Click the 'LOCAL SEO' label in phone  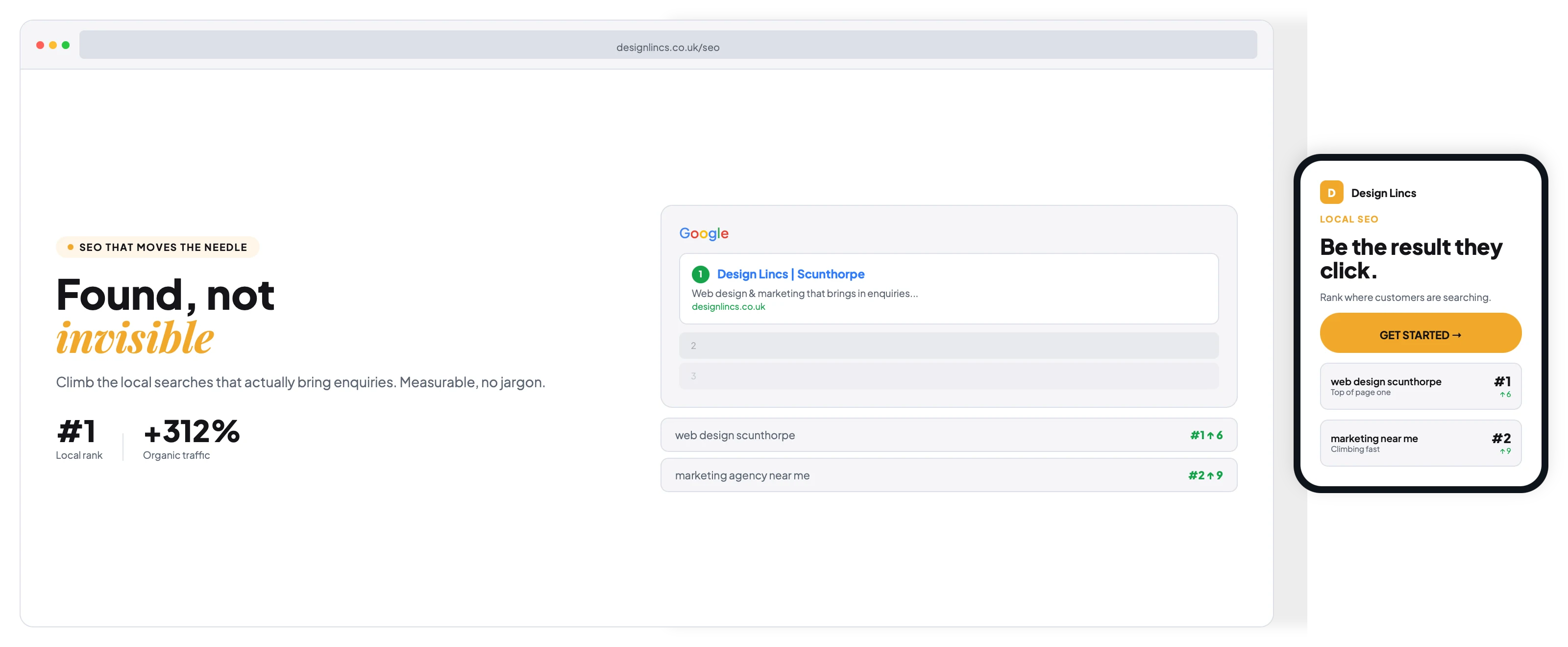[x=1349, y=219]
